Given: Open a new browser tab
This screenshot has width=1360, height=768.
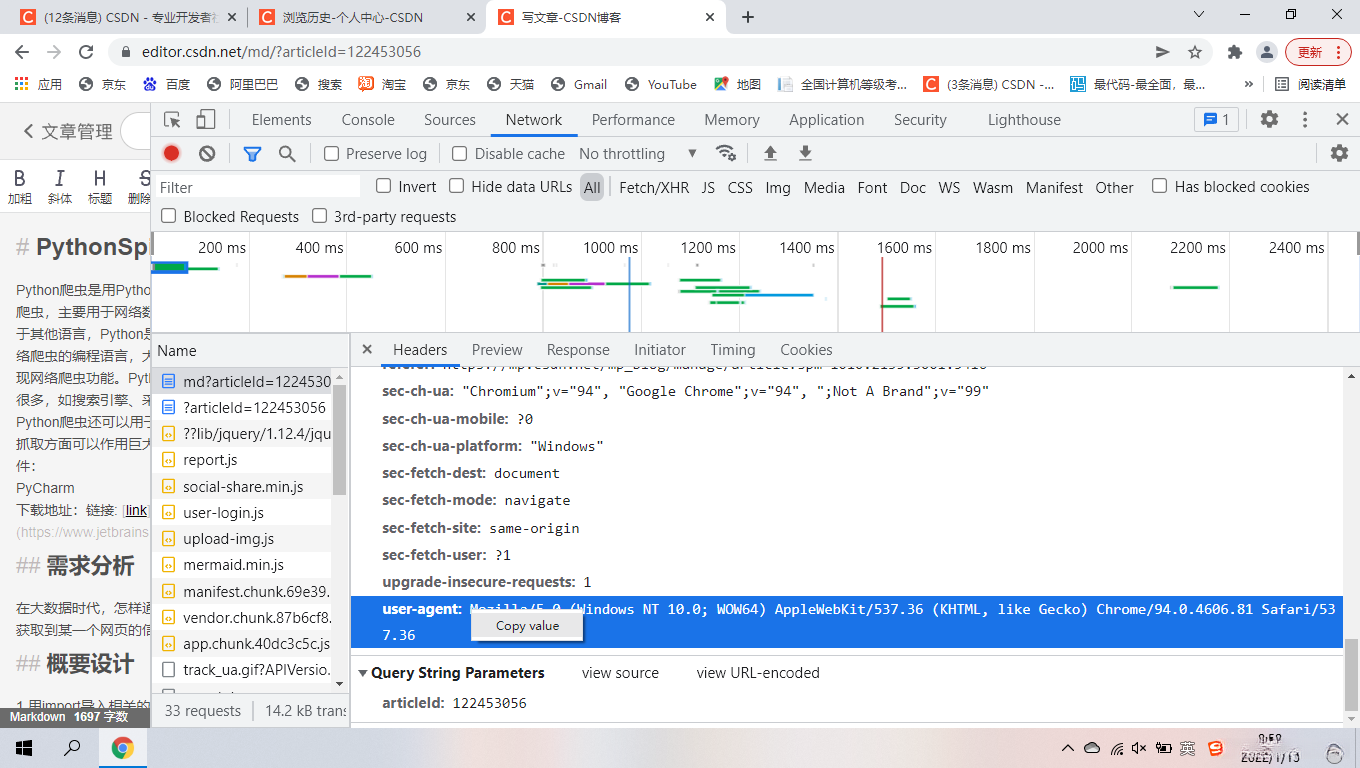Looking at the screenshot, I should tap(748, 17).
